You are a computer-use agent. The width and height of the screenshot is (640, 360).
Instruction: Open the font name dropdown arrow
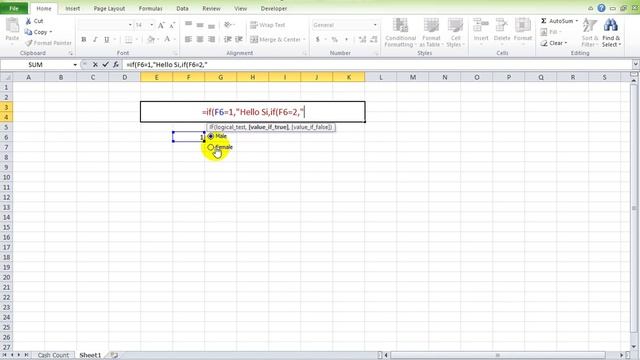(130, 25)
